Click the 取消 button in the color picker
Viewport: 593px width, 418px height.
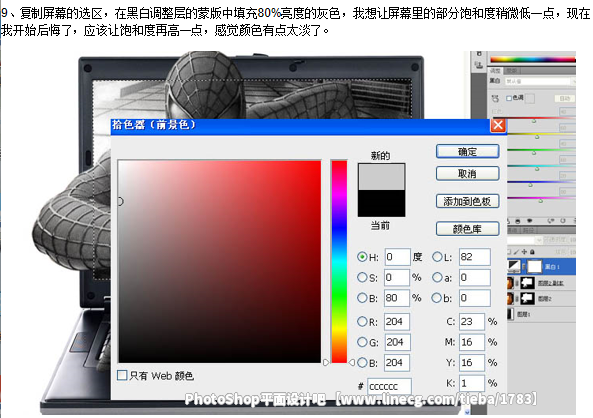tap(467, 173)
